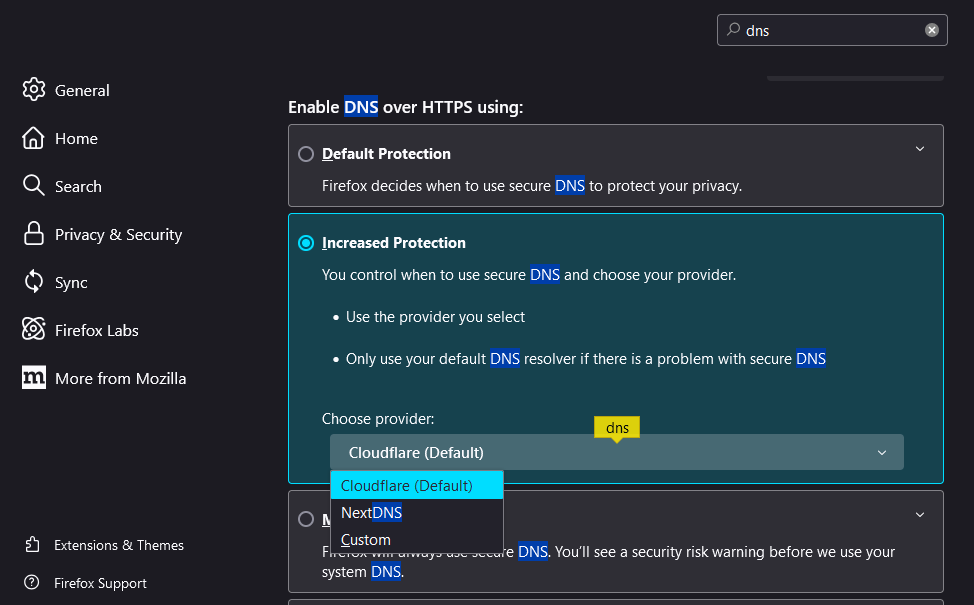
Task: Open Firefox Support link
Action: pos(100,583)
